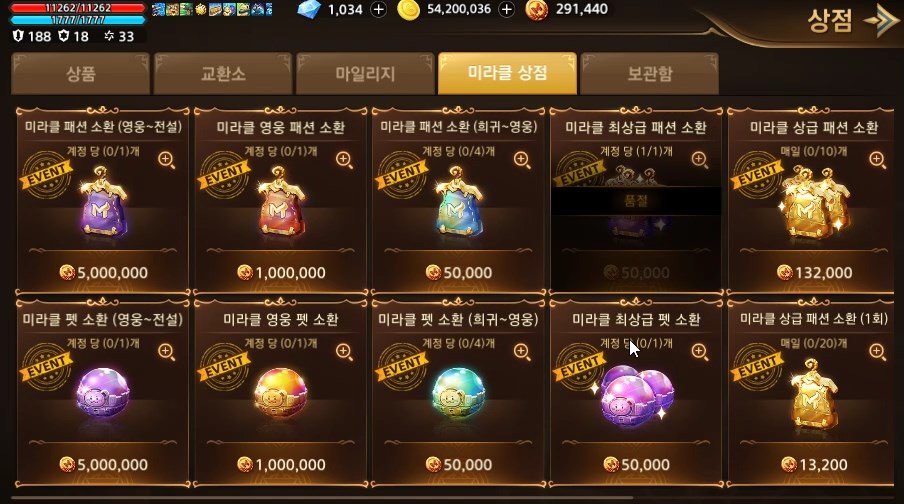Open magnifier on 미라클 패션 소환 (영웅~전설)

pyautogui.click(x=167, y=160)
